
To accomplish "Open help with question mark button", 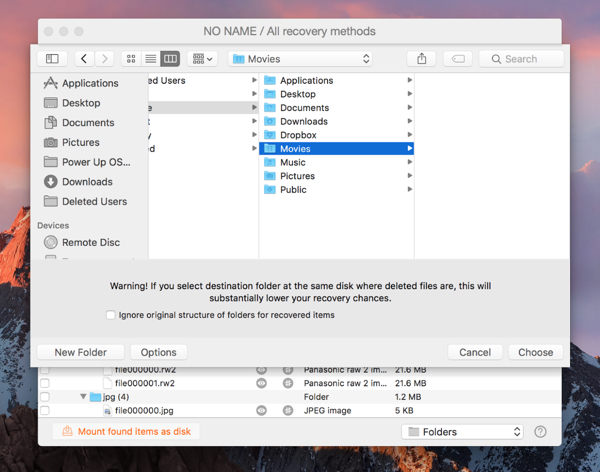I will point(540,432).
